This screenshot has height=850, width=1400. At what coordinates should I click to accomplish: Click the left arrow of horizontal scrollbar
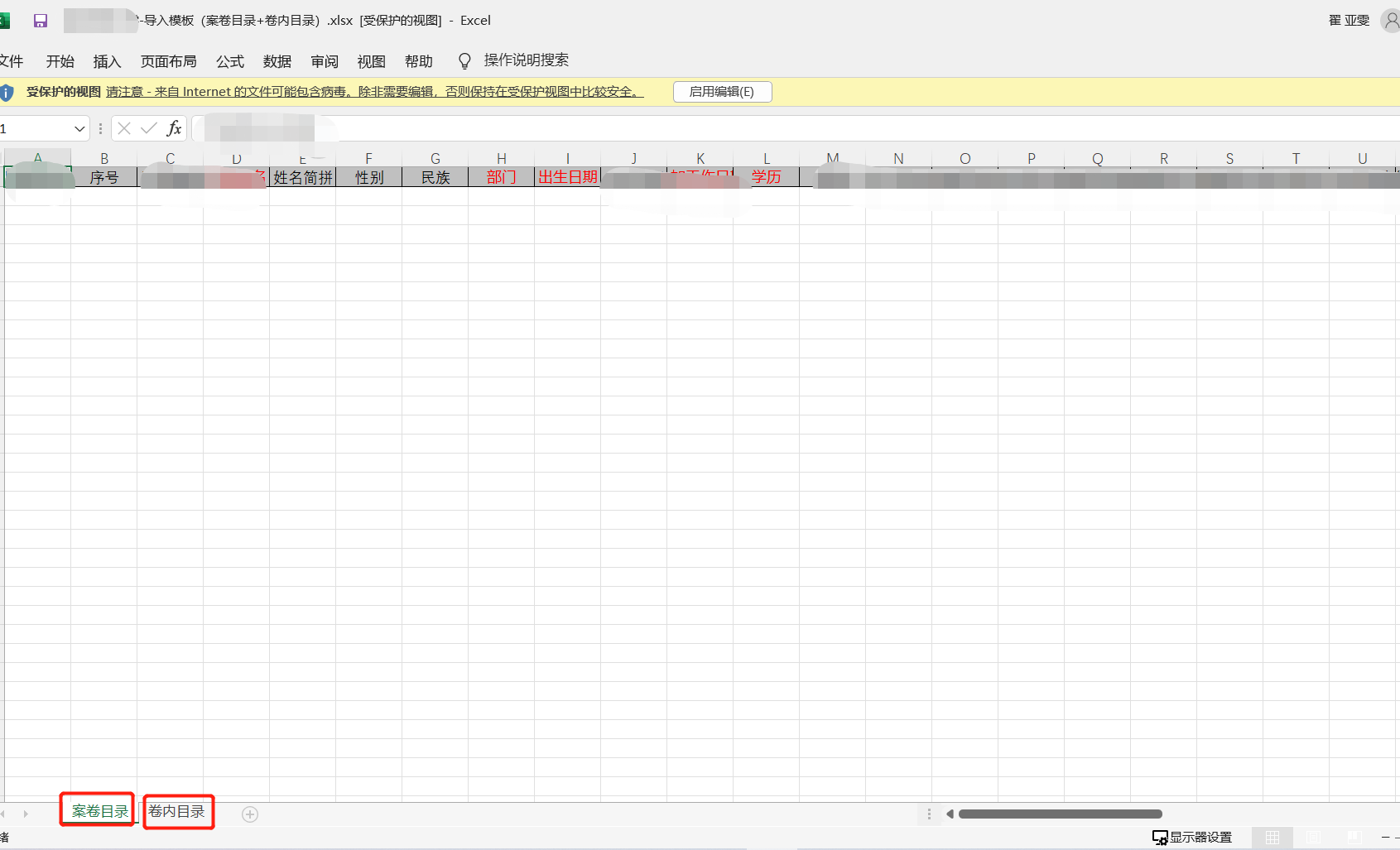(950, 814)
